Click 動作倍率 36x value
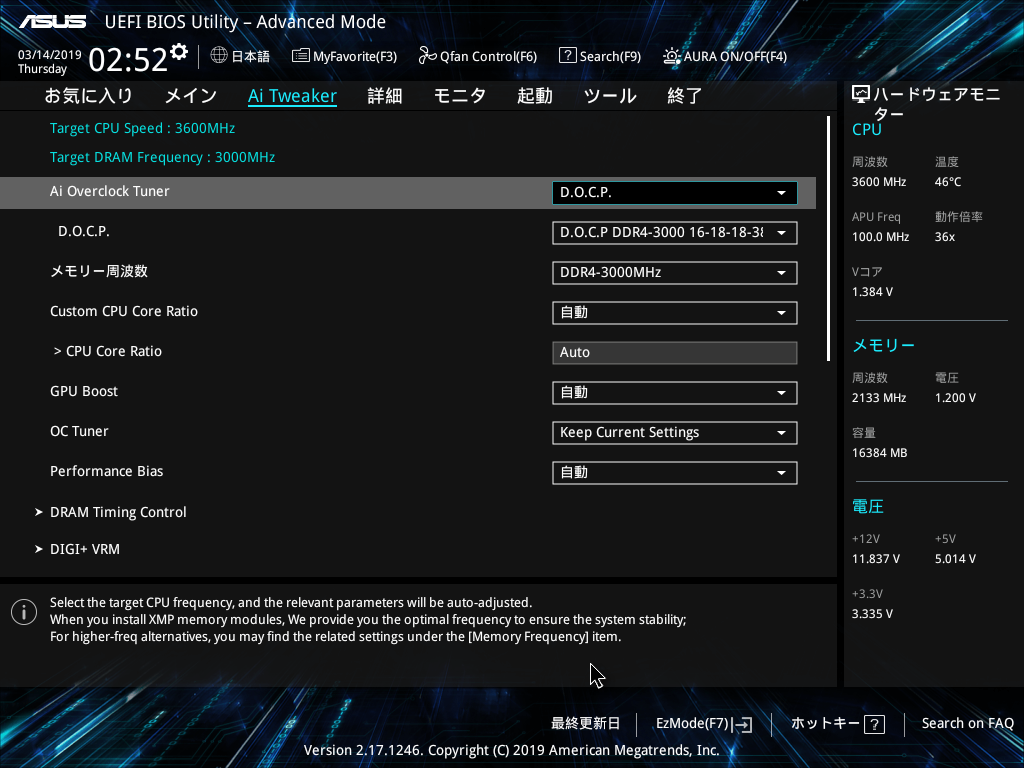Screen dimensions: 1024x768 click(945, 237)
